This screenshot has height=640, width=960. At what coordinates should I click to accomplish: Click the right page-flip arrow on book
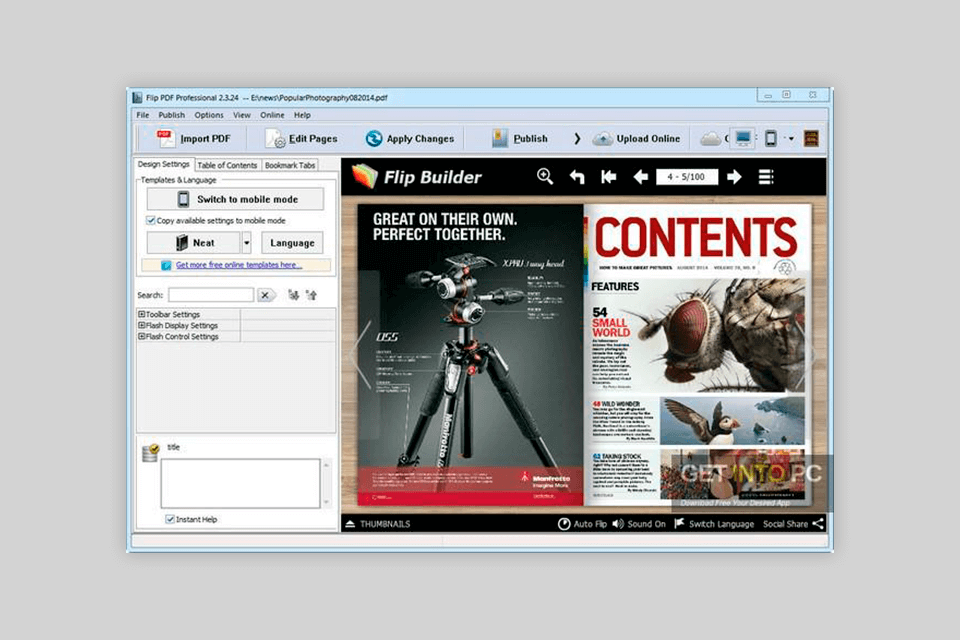pyautogui.click(x=807, y=355)
